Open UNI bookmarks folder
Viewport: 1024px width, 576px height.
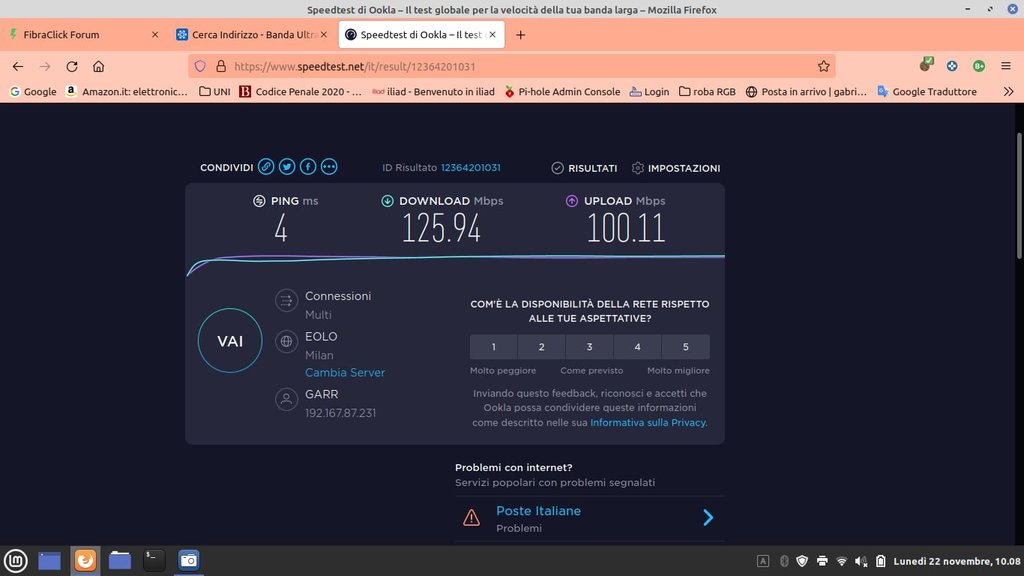pyautogui.click(x=215, y=91)
